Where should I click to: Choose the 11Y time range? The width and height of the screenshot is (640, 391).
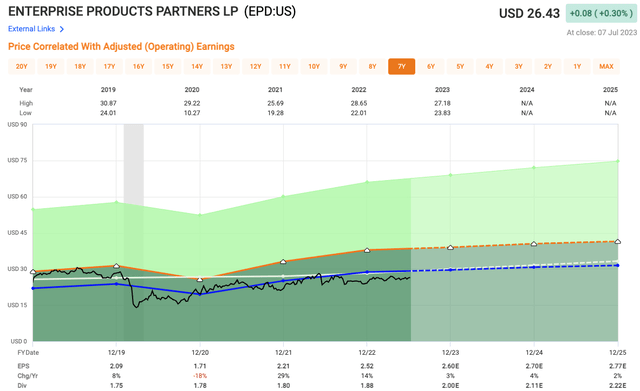pyautogui.click(x=285, y=67)
